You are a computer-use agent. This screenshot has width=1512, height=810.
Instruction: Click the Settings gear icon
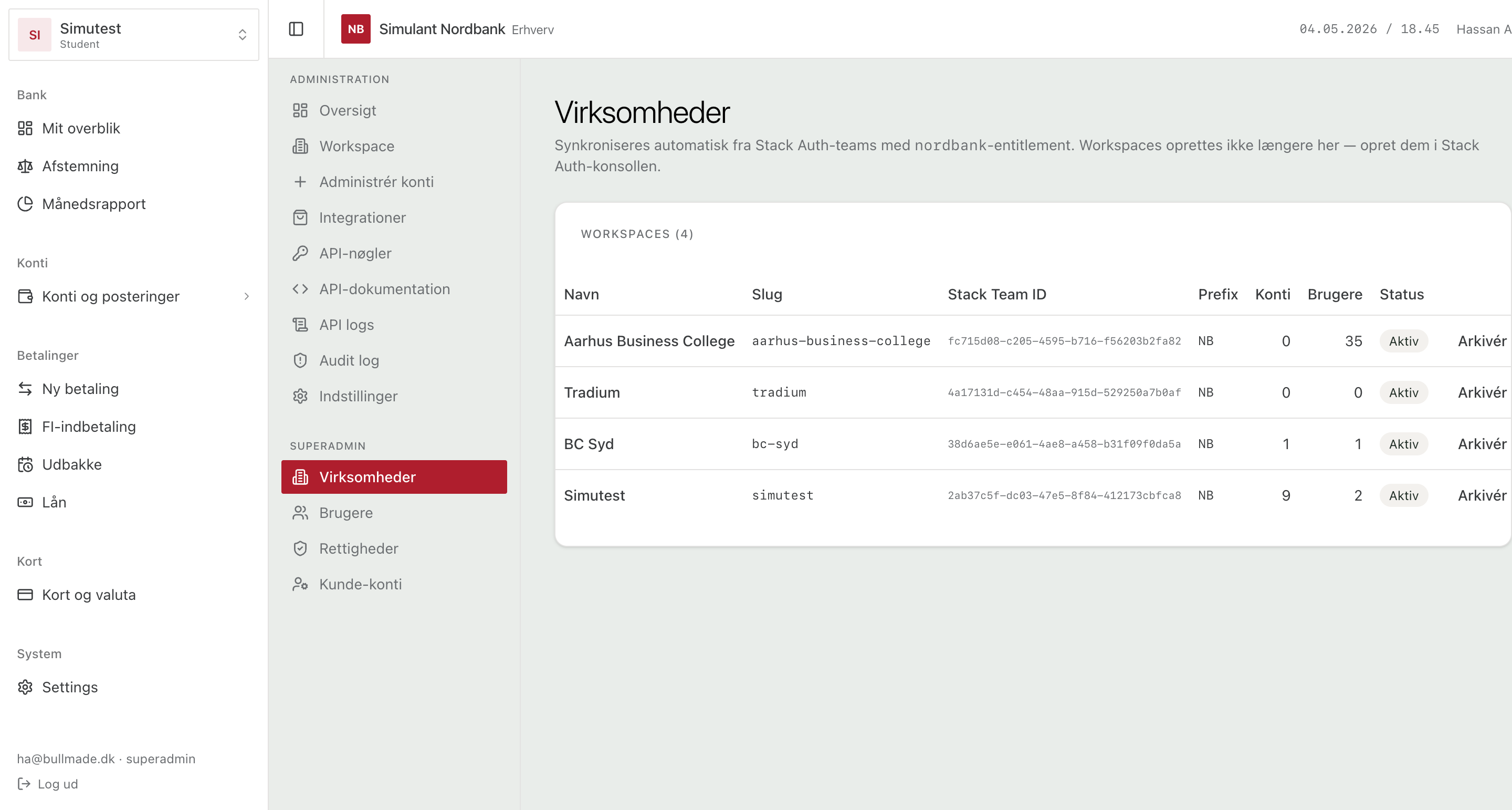pyautogui.click(x=25, y=687)
